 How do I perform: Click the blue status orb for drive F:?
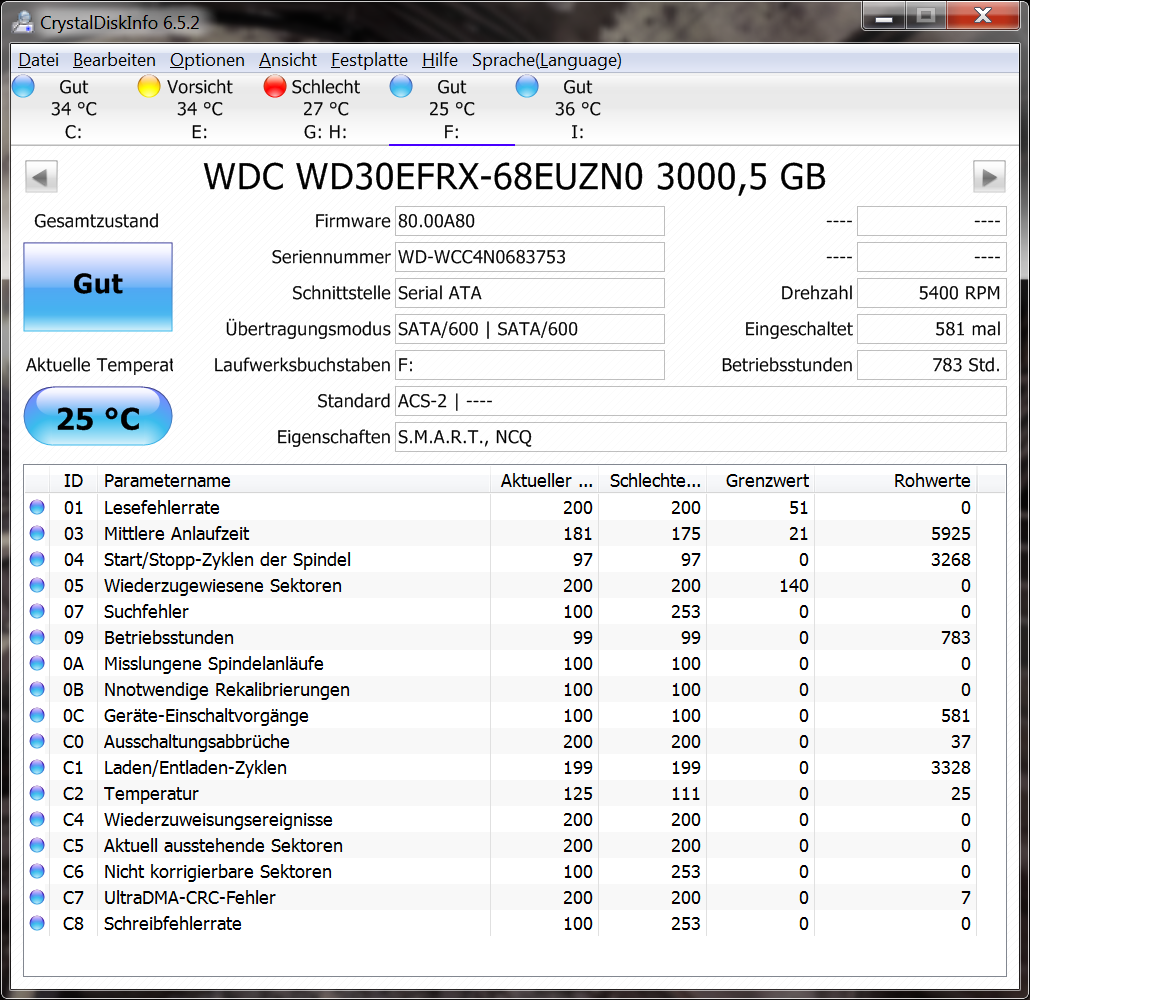[x=401, y=86]
